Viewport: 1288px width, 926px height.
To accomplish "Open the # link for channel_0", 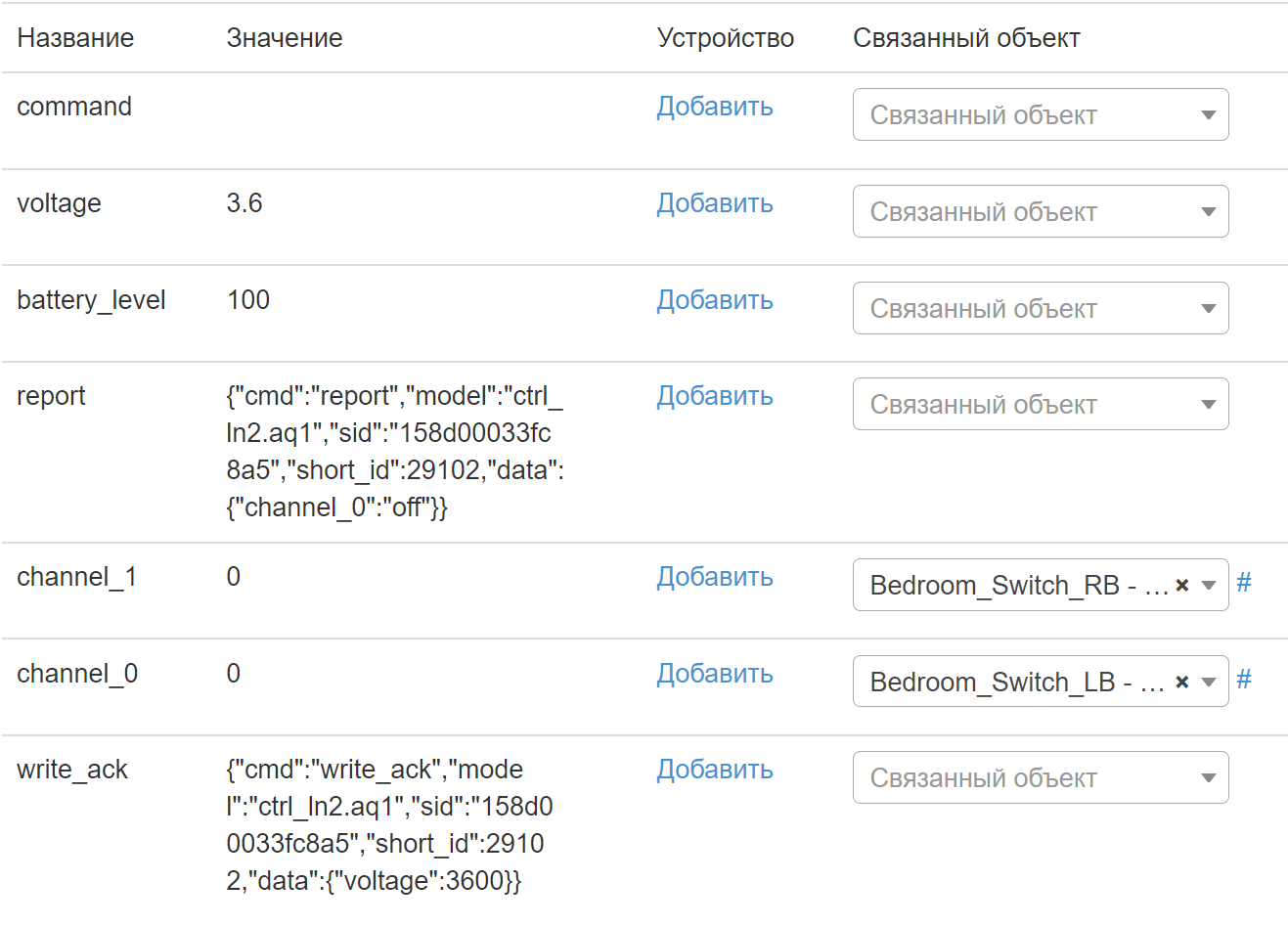I will click(x=1244, y=681).
